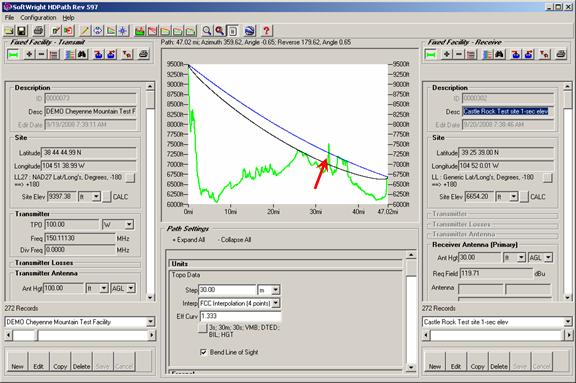Image resolution: width=576 pixels, height=383 pixels.
Task: Open the File menu
Action: pos(9,17)
